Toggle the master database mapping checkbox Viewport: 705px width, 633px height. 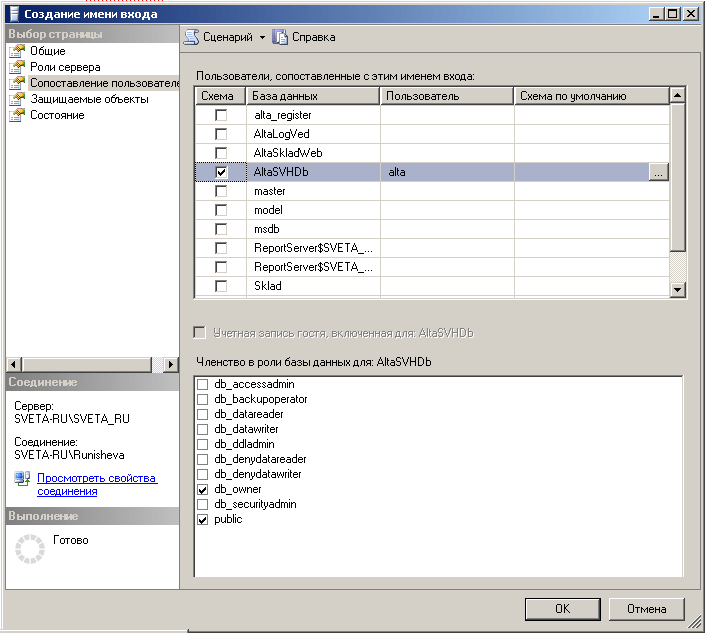[x=221, y=191]
